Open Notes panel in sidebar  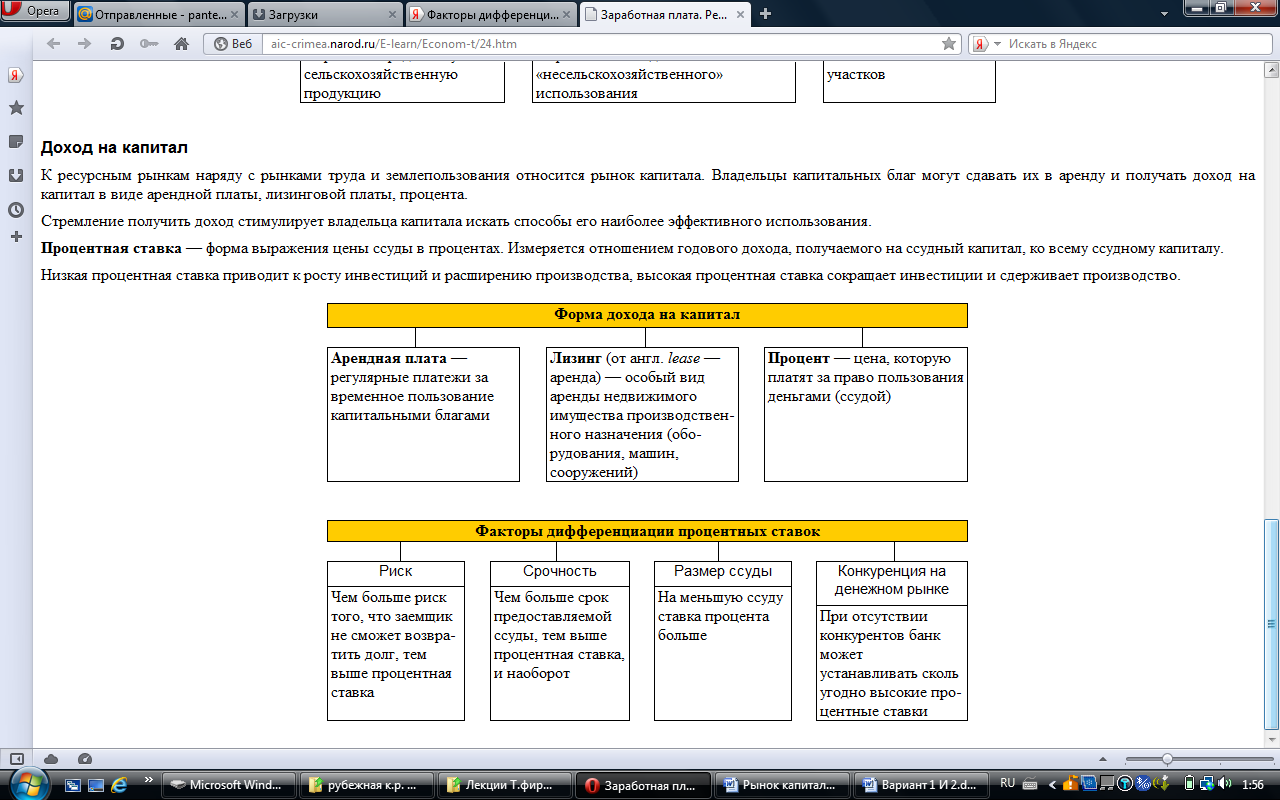[16, 142]
